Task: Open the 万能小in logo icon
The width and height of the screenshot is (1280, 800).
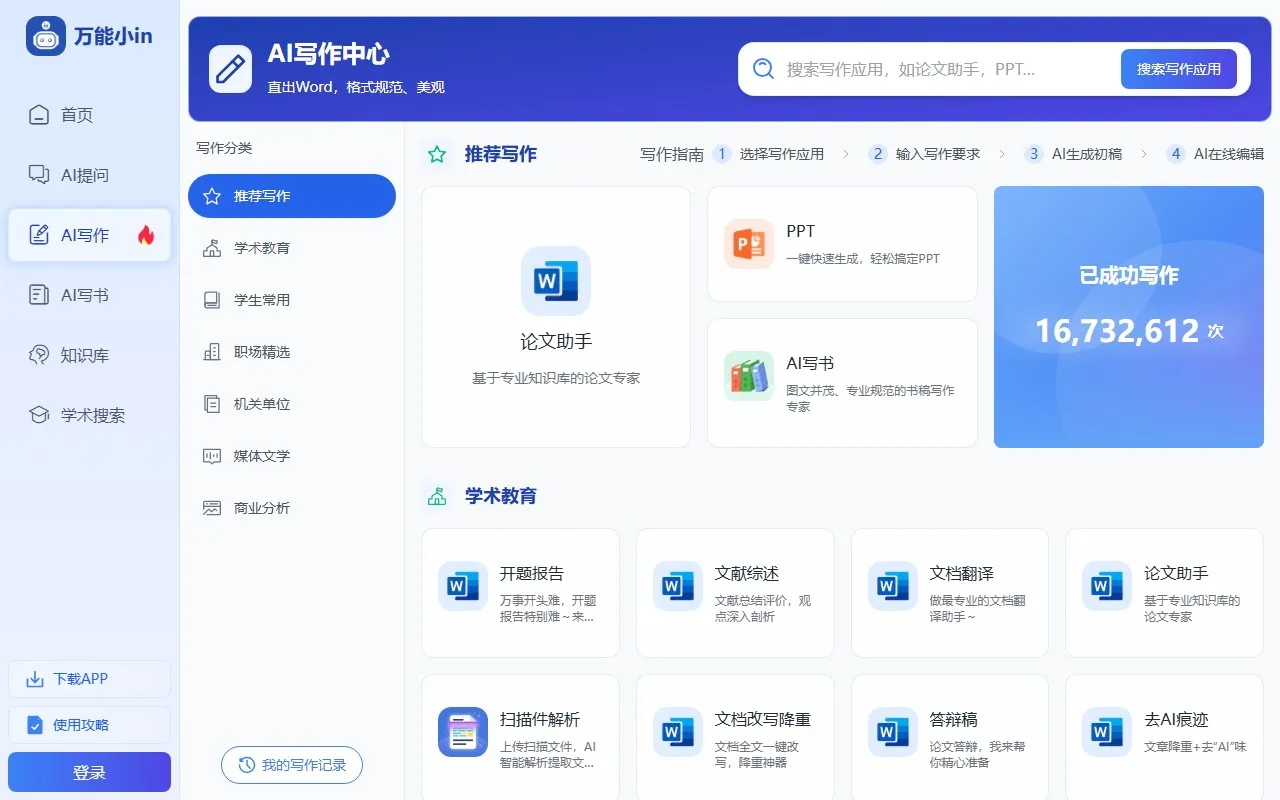Action: point(40,35)
